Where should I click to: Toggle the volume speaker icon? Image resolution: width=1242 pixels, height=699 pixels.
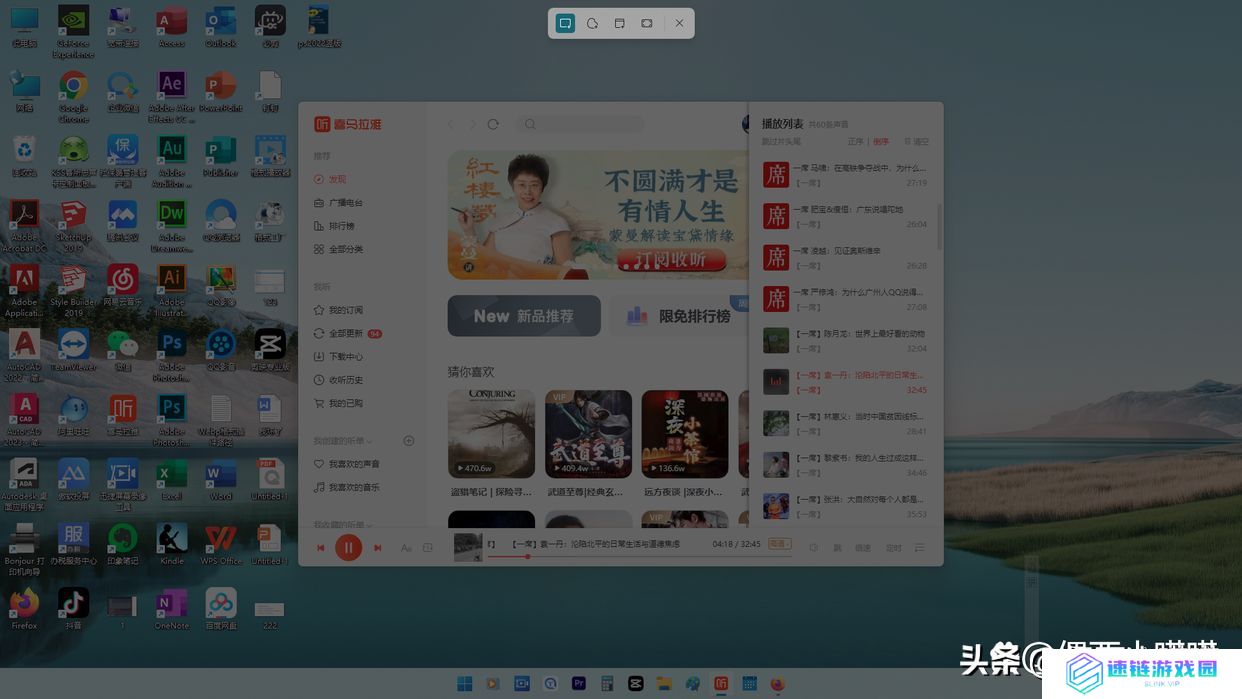[813, 548]
